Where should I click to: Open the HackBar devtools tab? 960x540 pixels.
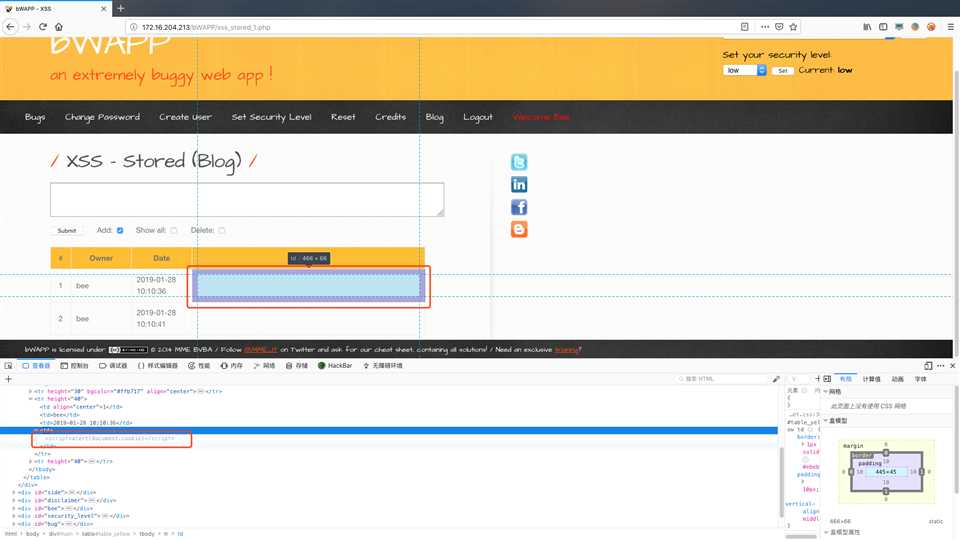[335, 366]
